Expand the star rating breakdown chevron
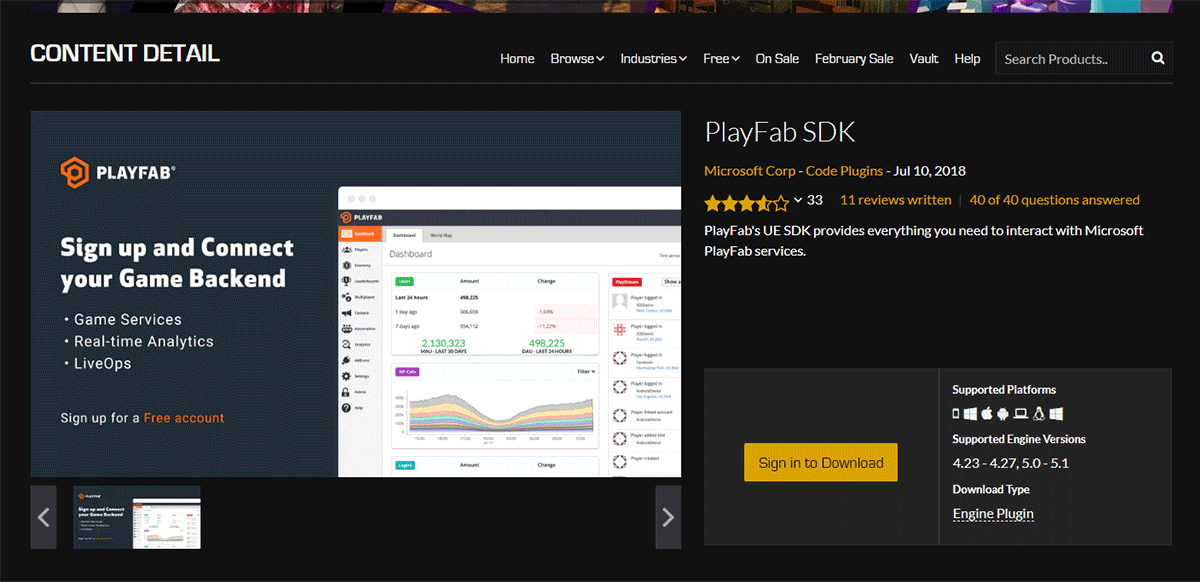This screenshot has width=1200, height=582. click(x=797, y=200)
